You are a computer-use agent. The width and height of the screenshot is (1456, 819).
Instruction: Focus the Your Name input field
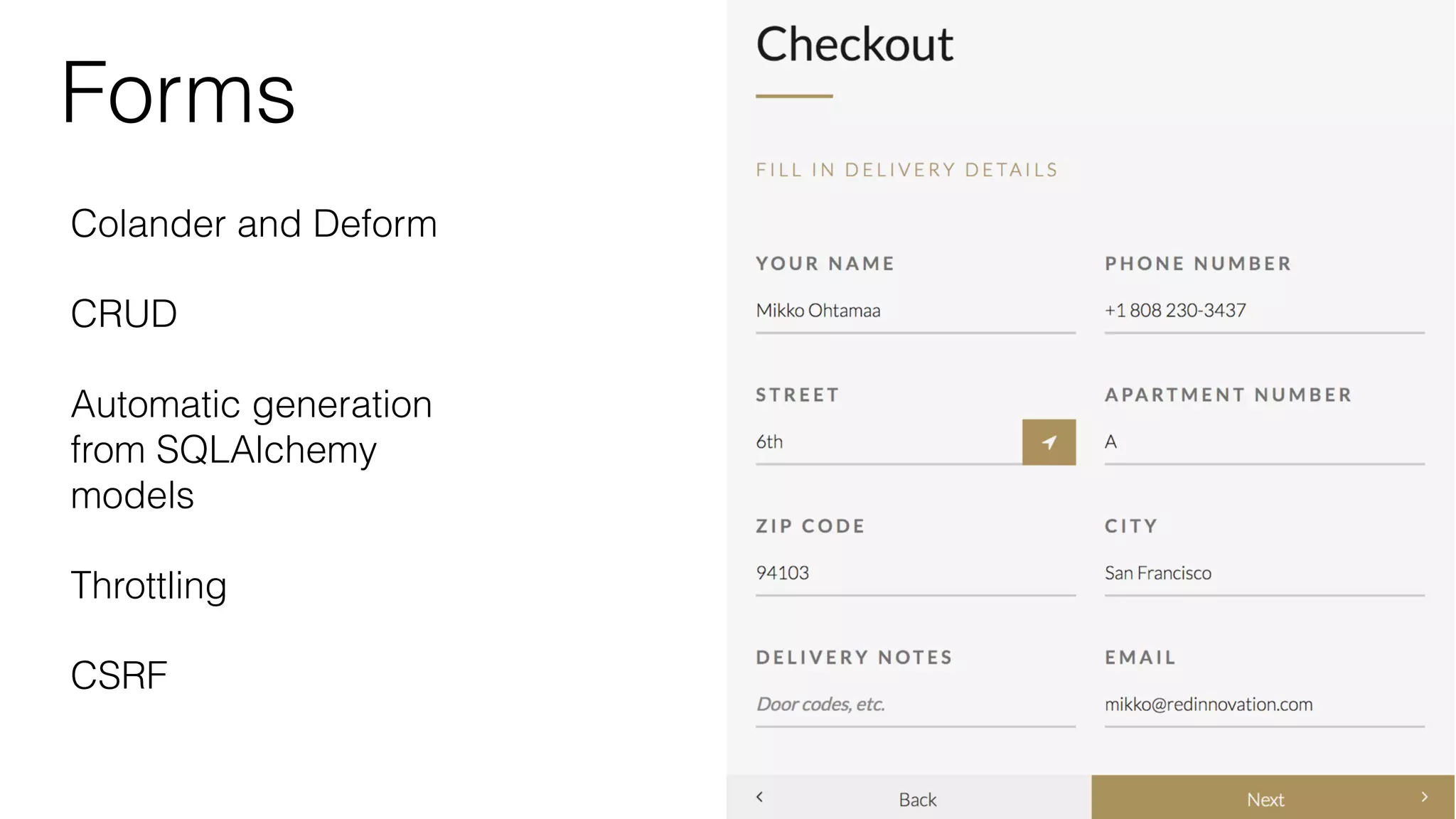pyautogui.click(x=915, y=311)
